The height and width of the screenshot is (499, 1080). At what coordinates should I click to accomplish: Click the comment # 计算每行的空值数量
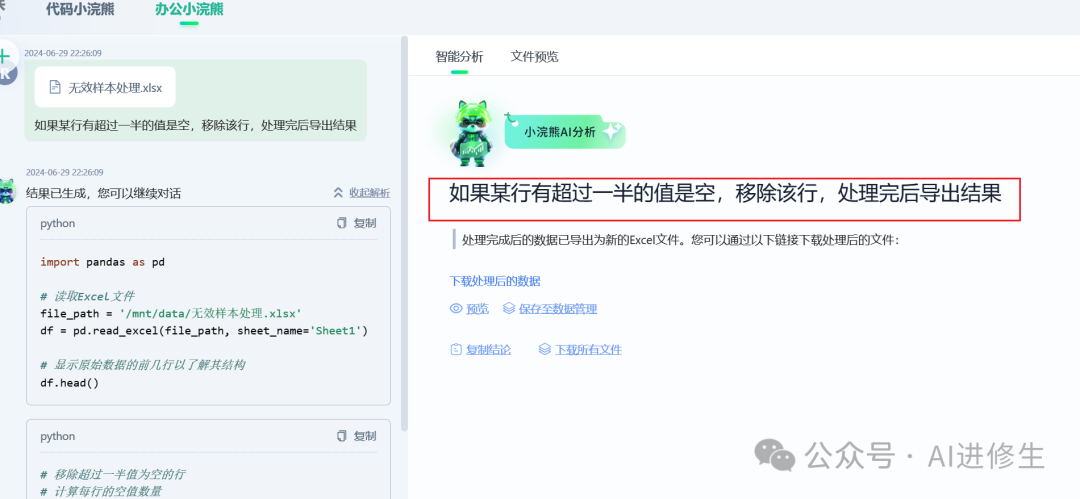click(101, 491)
